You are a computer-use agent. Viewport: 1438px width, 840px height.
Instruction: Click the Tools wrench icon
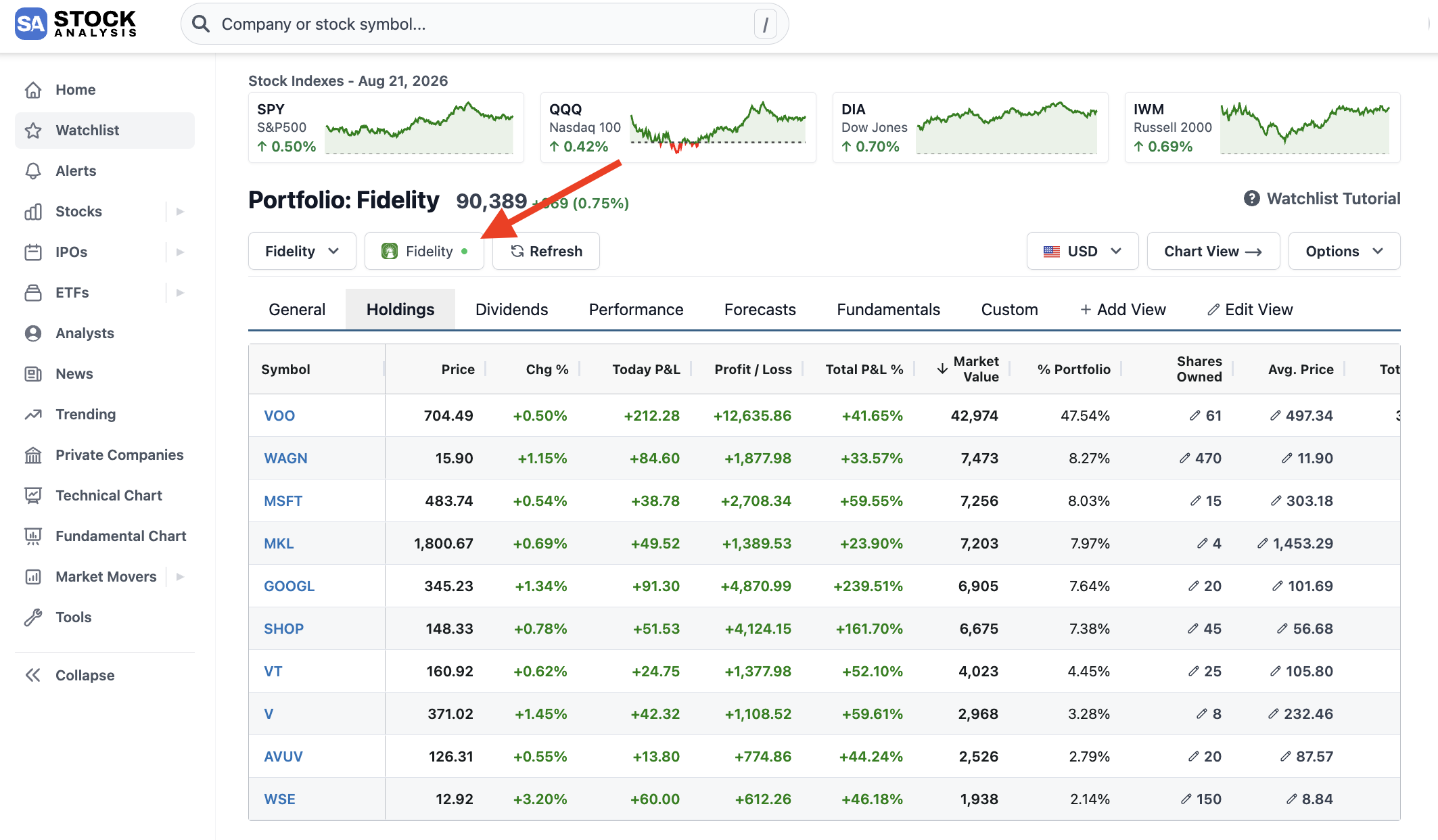(x=33, y=617)
